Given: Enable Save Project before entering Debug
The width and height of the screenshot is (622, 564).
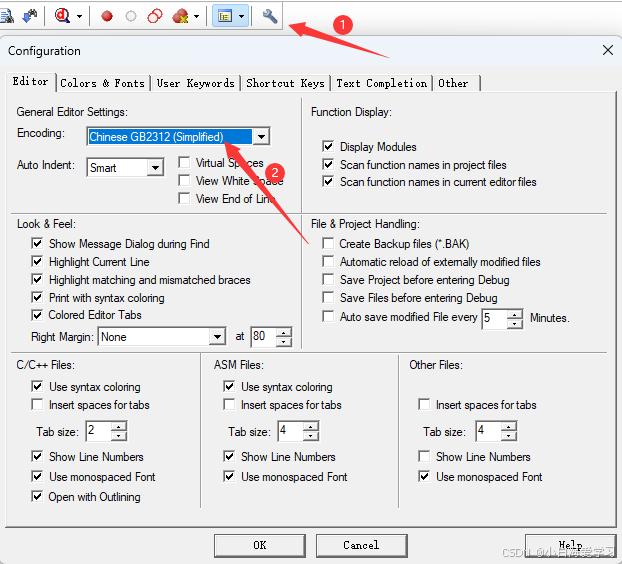Looking at the screenshot, I should (328, 280).
